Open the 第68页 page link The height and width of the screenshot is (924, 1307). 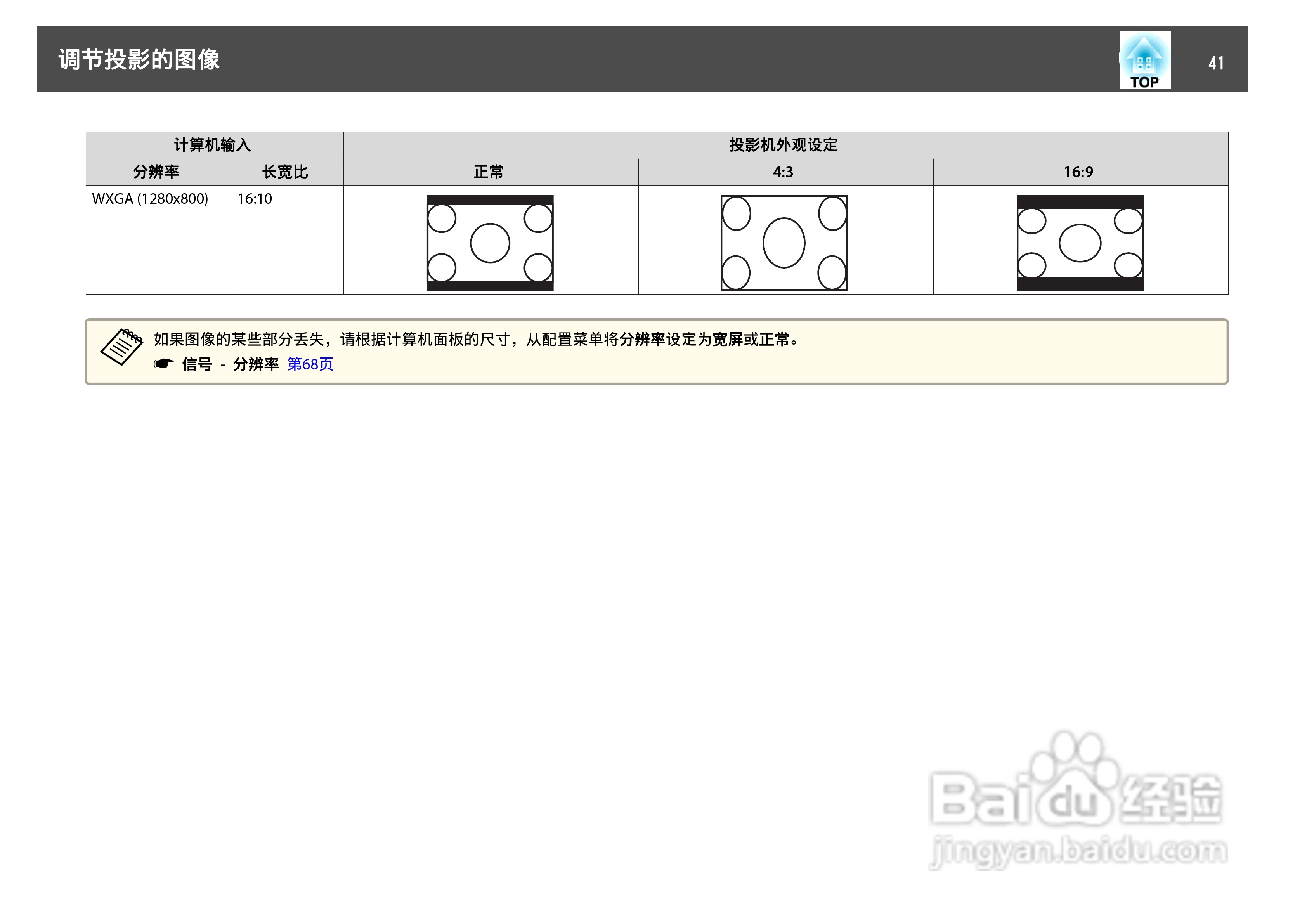point(310,364)
